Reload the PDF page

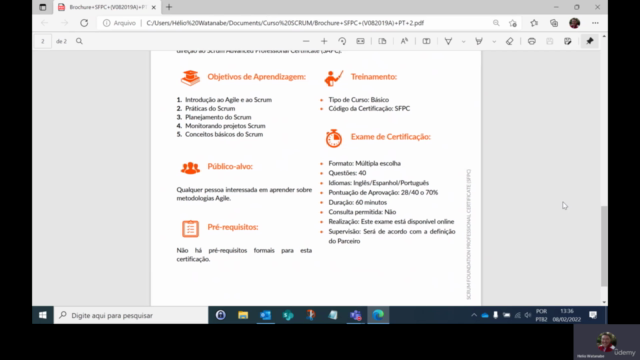click(x=84, y=23)
